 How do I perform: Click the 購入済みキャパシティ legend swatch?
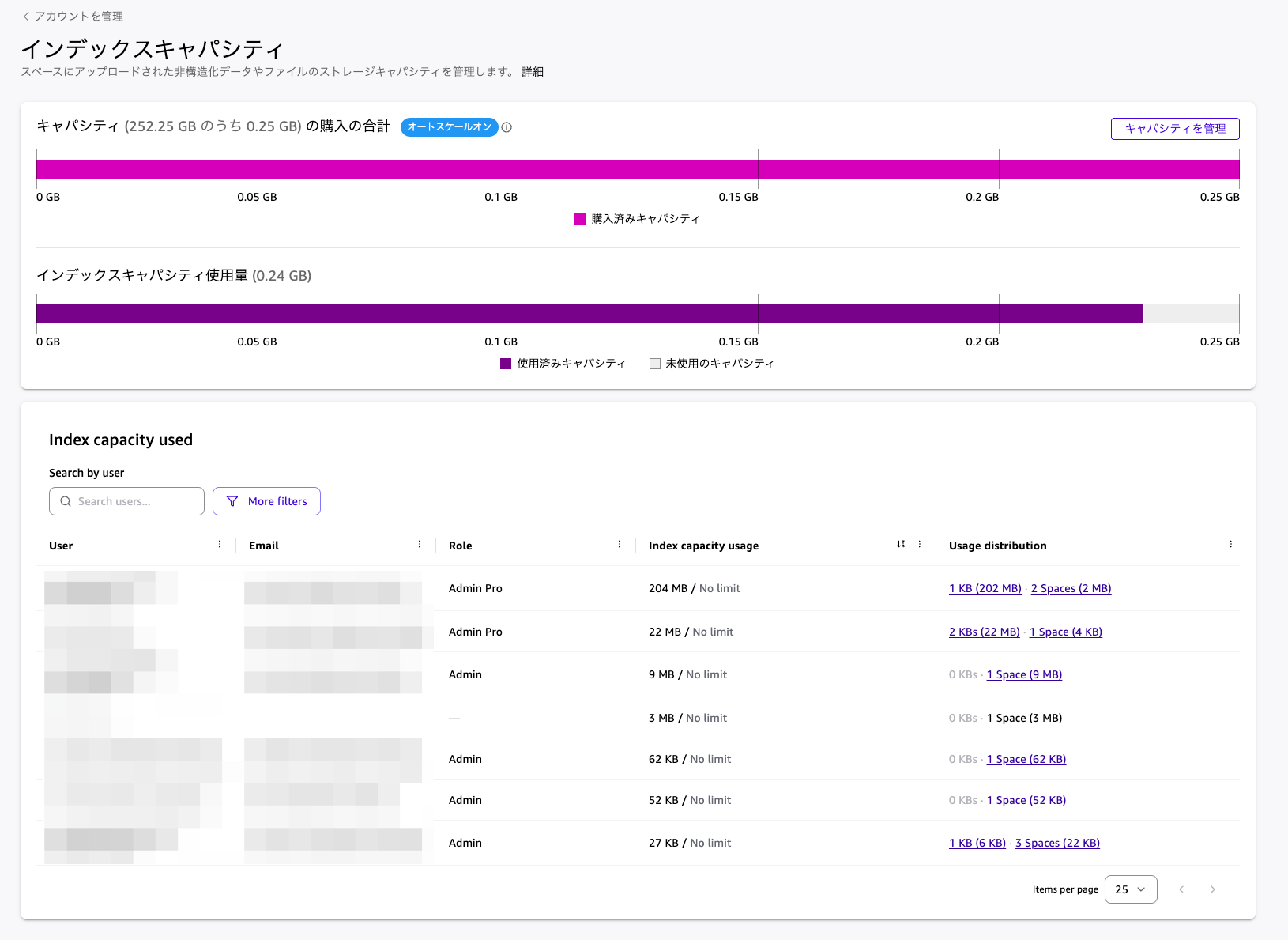pos(580,219)
